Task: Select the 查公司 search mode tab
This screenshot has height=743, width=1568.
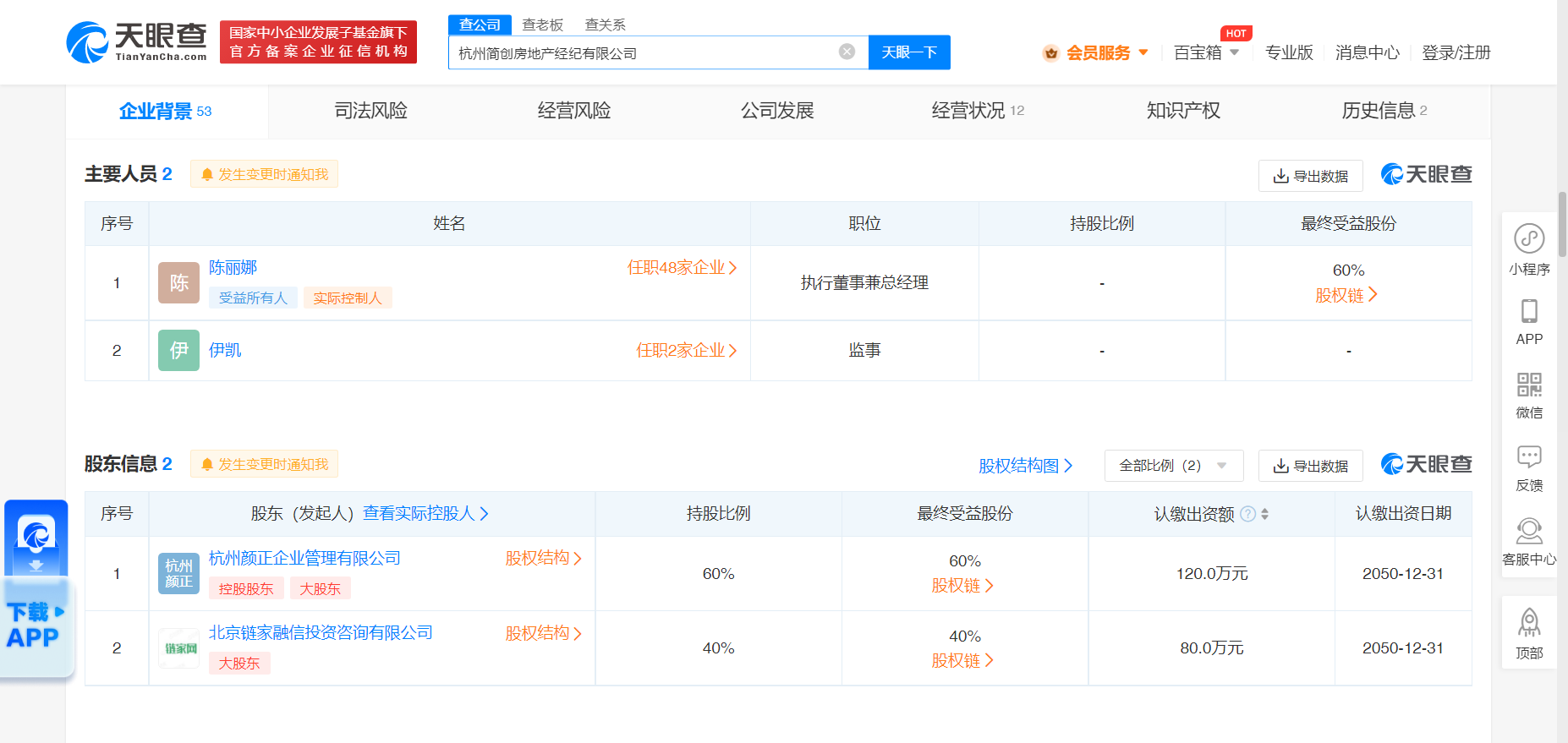Action: [x=480, y=25]
